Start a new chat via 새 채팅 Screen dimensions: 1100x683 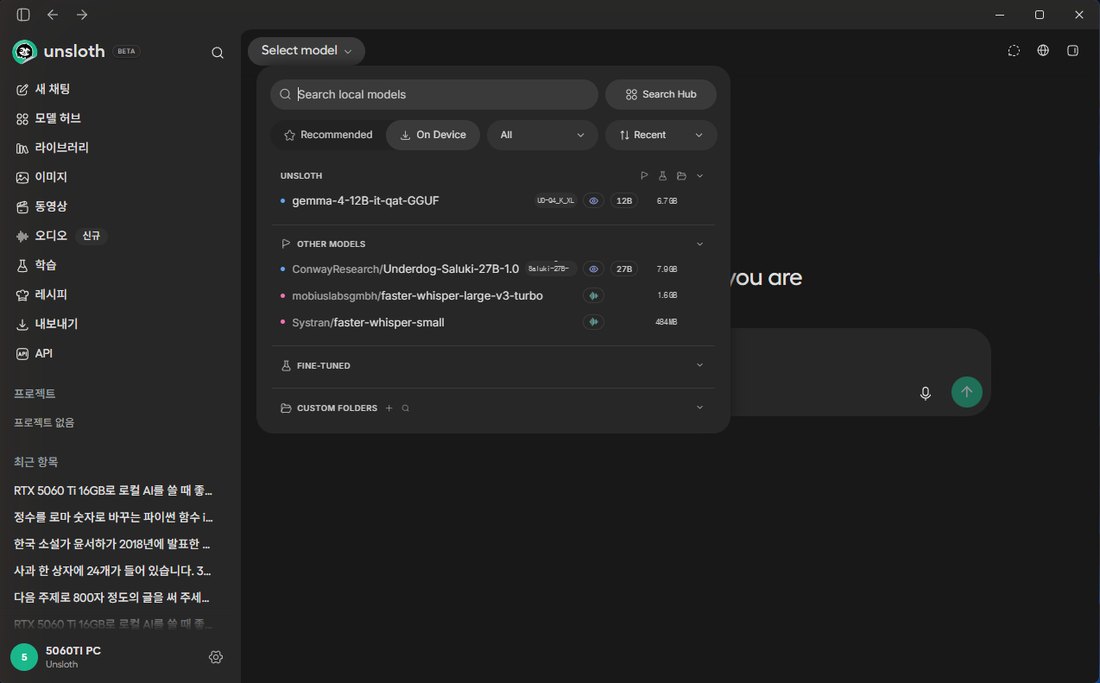click(43, 89)
